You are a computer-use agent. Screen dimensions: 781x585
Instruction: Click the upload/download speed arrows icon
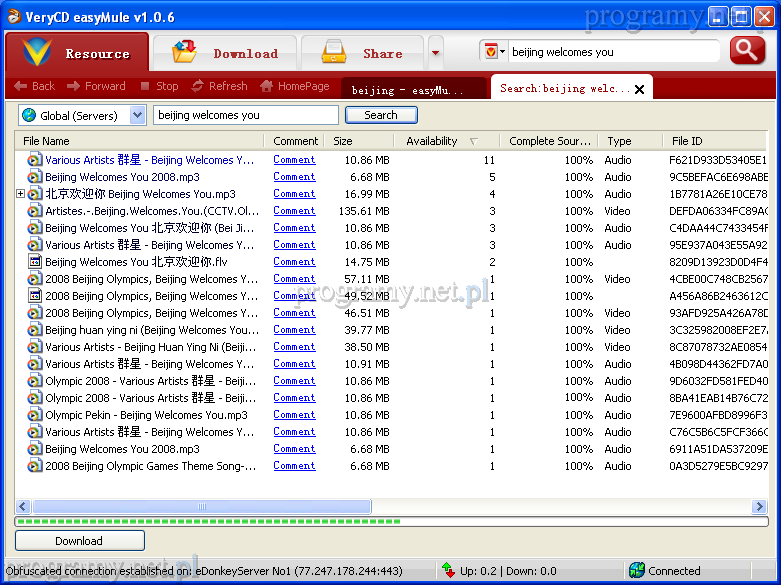(x=448, y=571)
